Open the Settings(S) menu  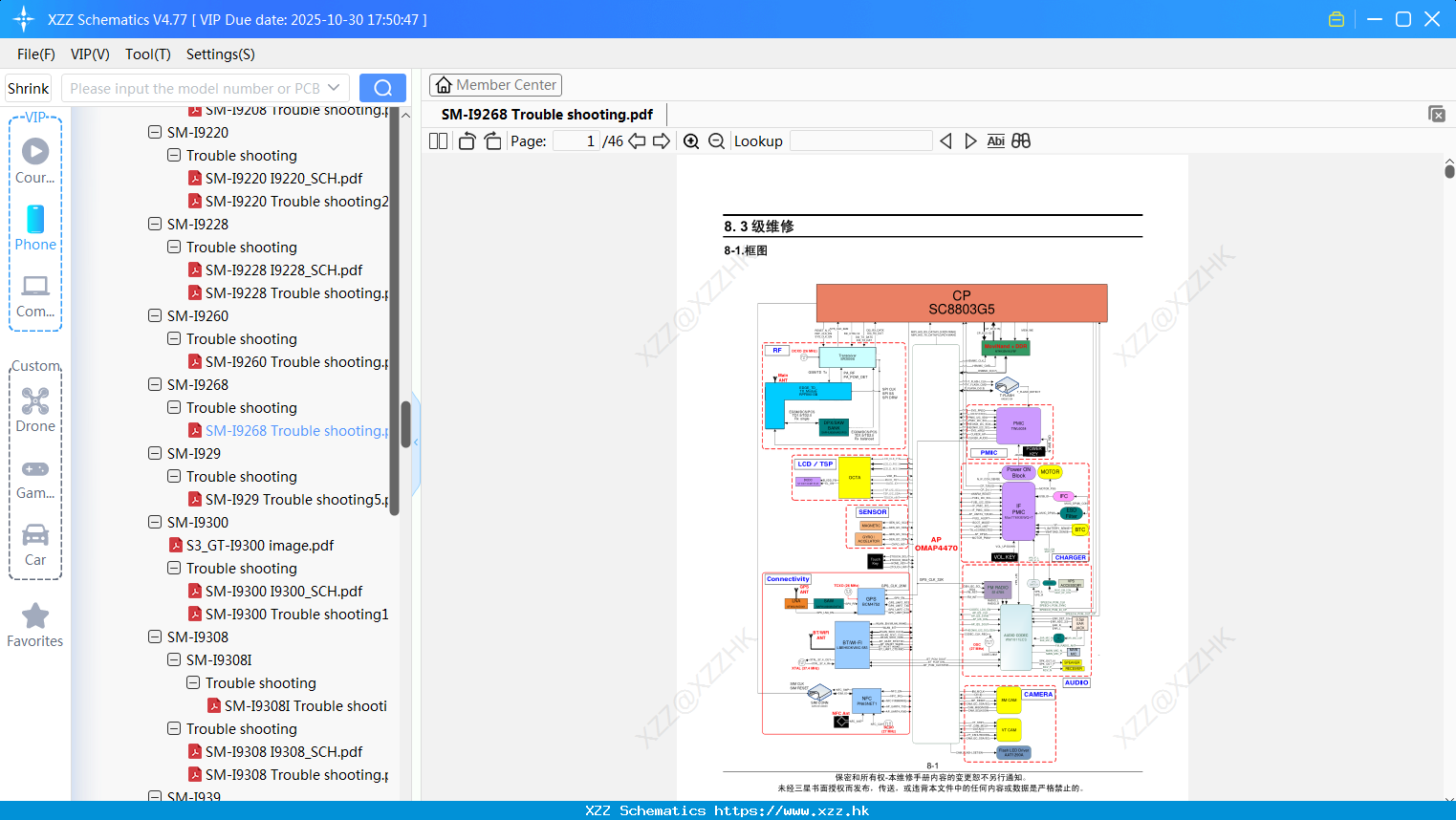pyautogui.click(x=221, y=54)
